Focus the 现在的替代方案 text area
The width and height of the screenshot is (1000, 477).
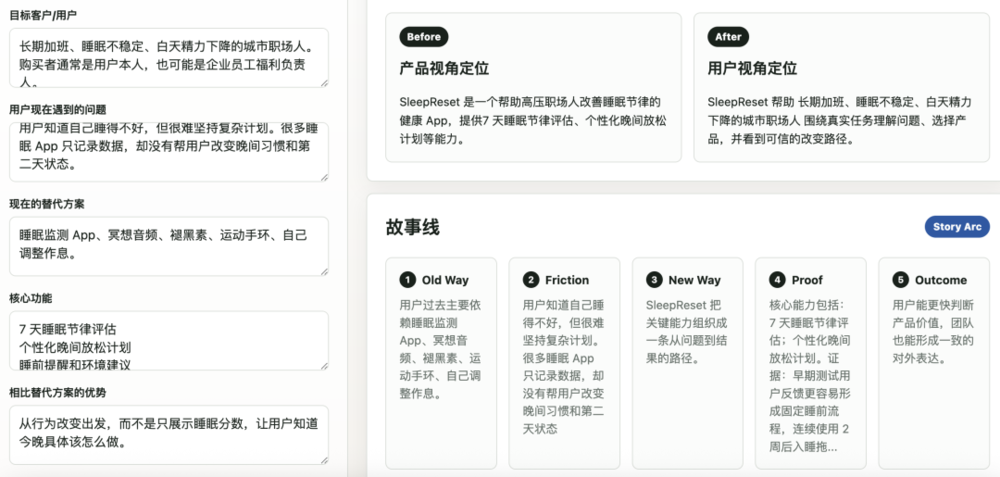(169, 246)
